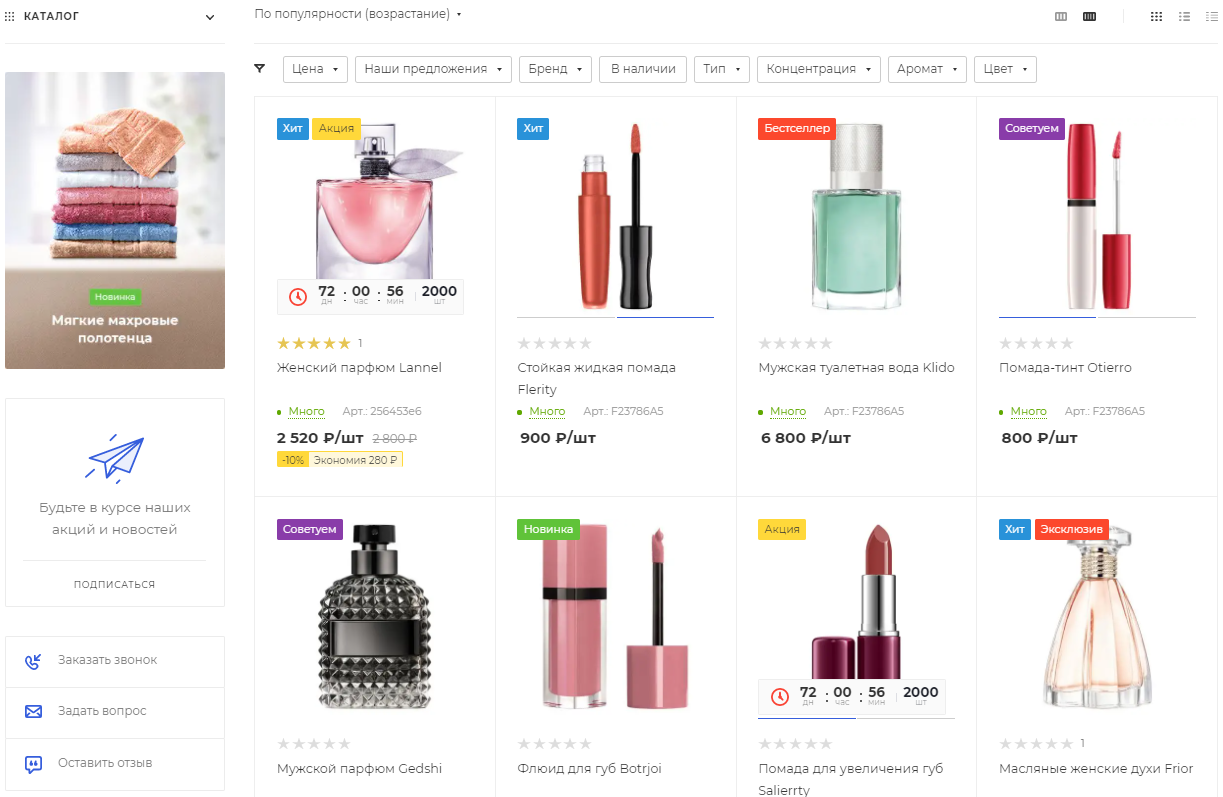Click the speech bubble review icon
Screen dimensions: 1223x797
(x=33, y=764)
